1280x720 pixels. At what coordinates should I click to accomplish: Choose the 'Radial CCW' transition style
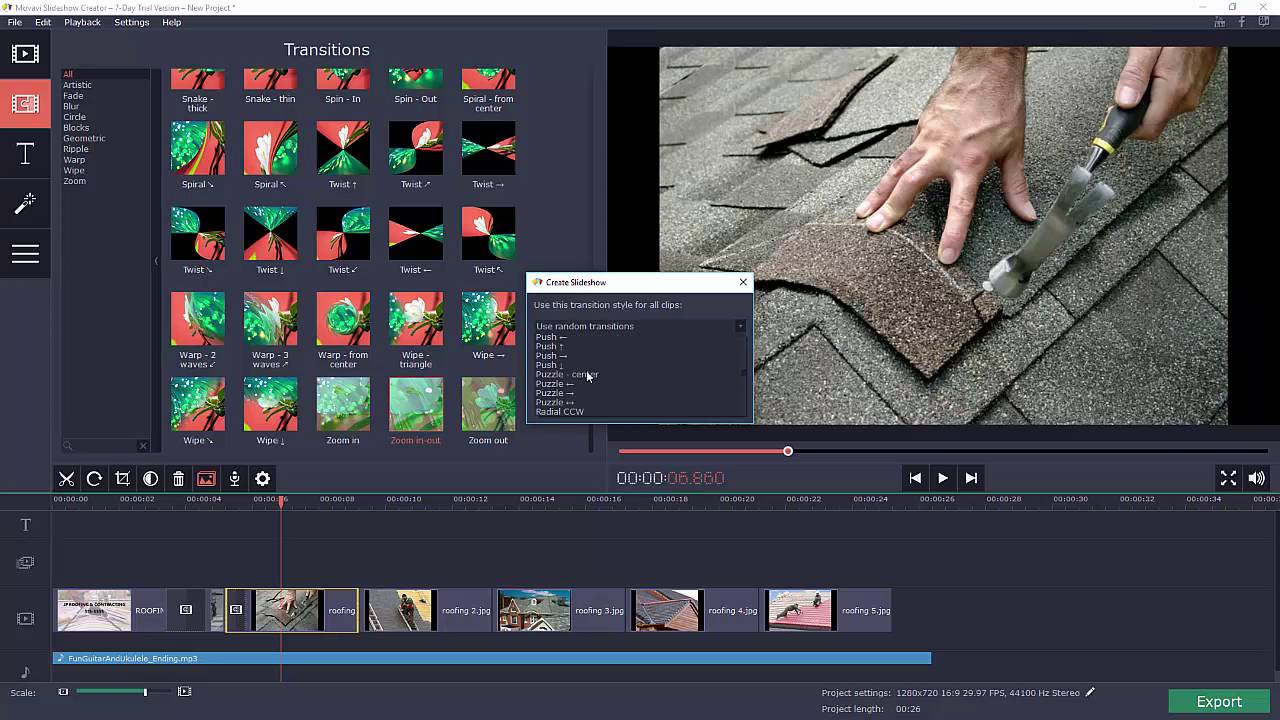(x=560, y=412)
